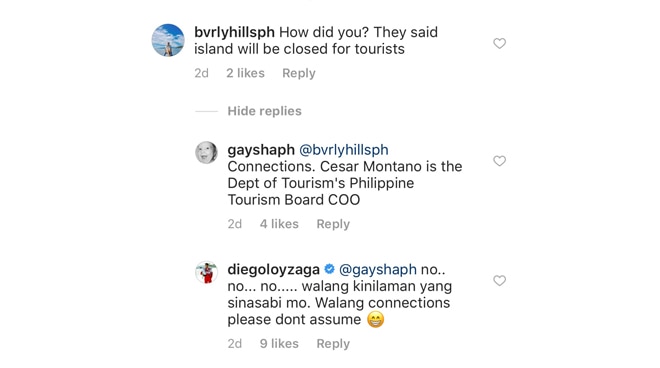Screen dimensions: 660x368
Task: Open bvrlyhillsph's profile picture
Action: coord(168,40)
